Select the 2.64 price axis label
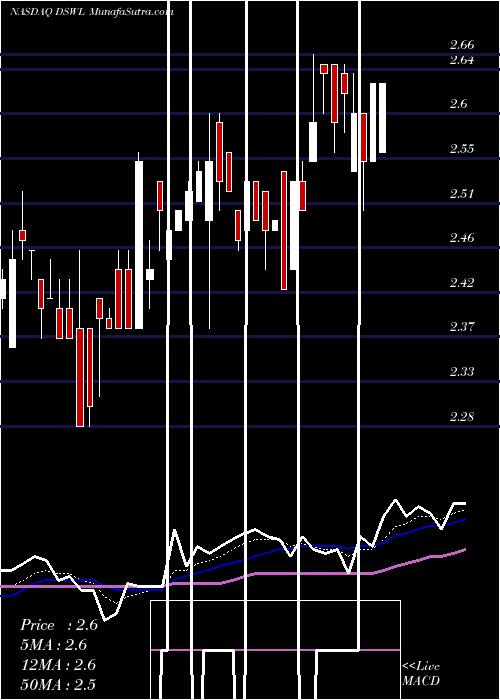This screenshot has width=500, height=700. tap(462, 59)
